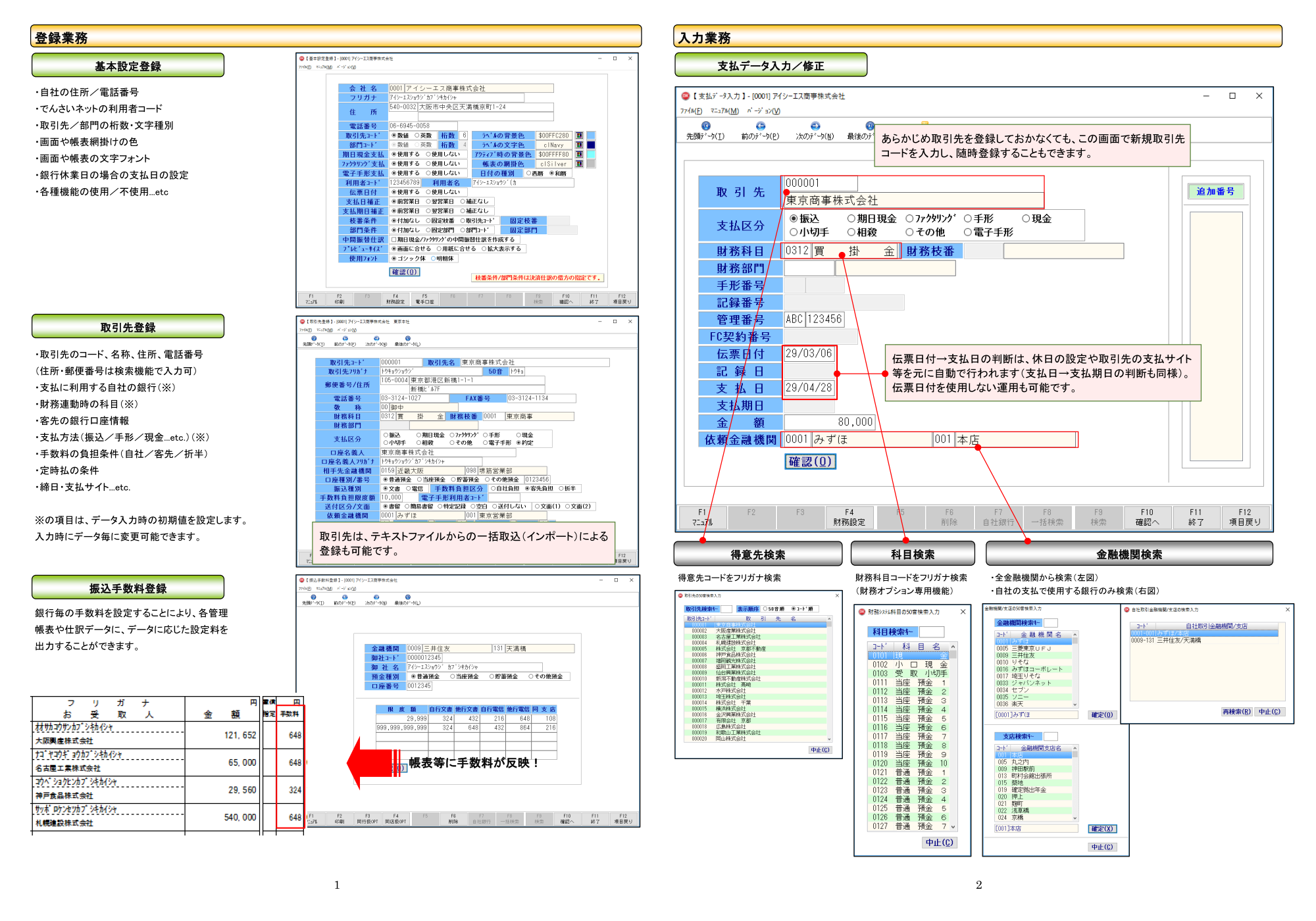Click 確認(O) button in 基本設定登録 window
This screenshot has height=921, width=1316.
tap(405, 272)
